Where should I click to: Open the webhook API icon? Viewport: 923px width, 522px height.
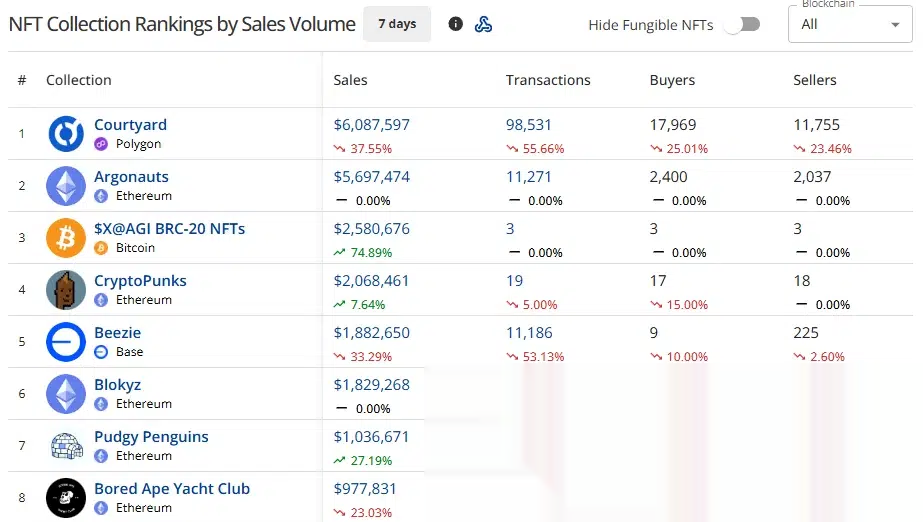[x=483, y=24]
